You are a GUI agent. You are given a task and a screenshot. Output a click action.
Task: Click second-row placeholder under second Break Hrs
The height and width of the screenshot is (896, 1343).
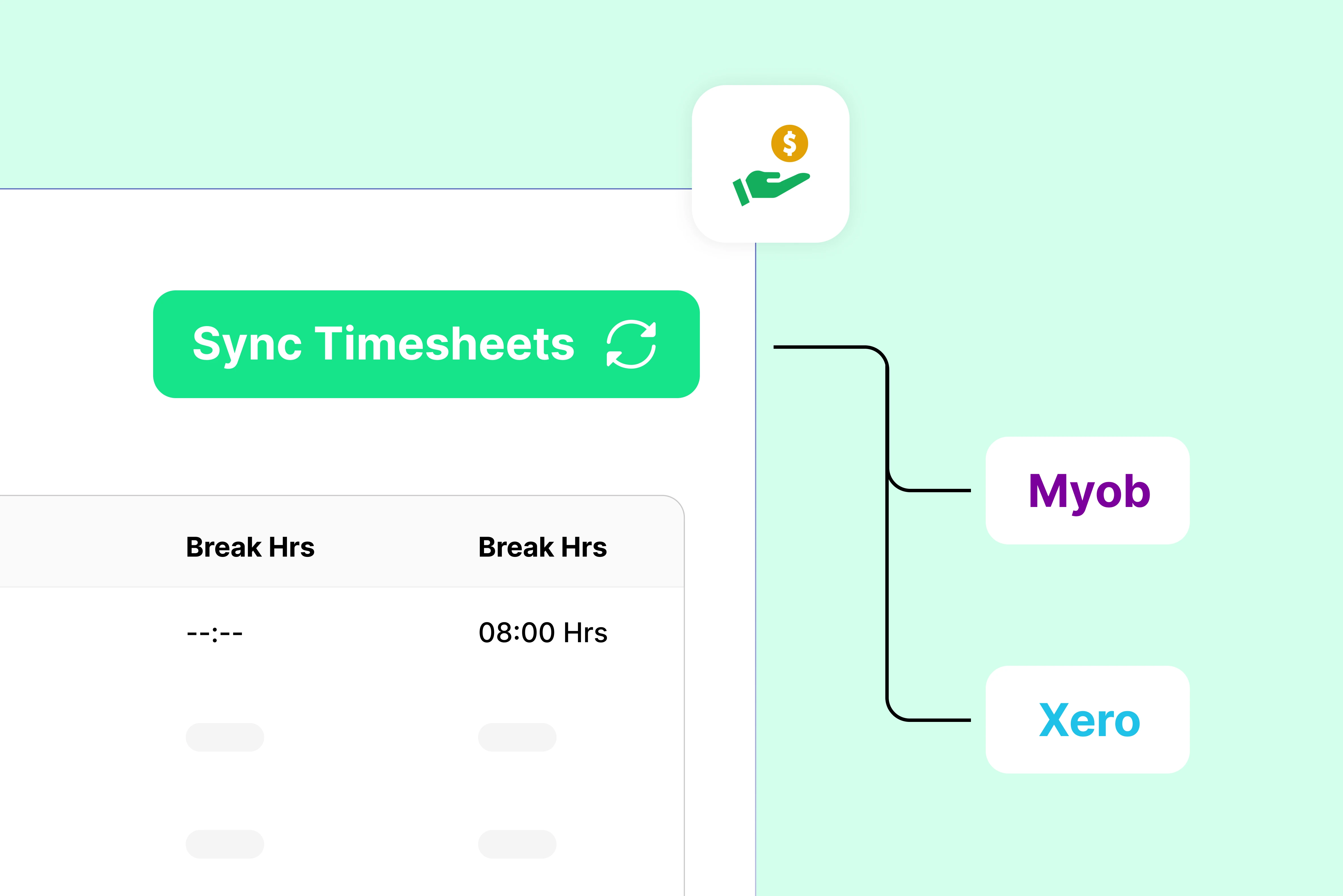(x=517, y=737)
